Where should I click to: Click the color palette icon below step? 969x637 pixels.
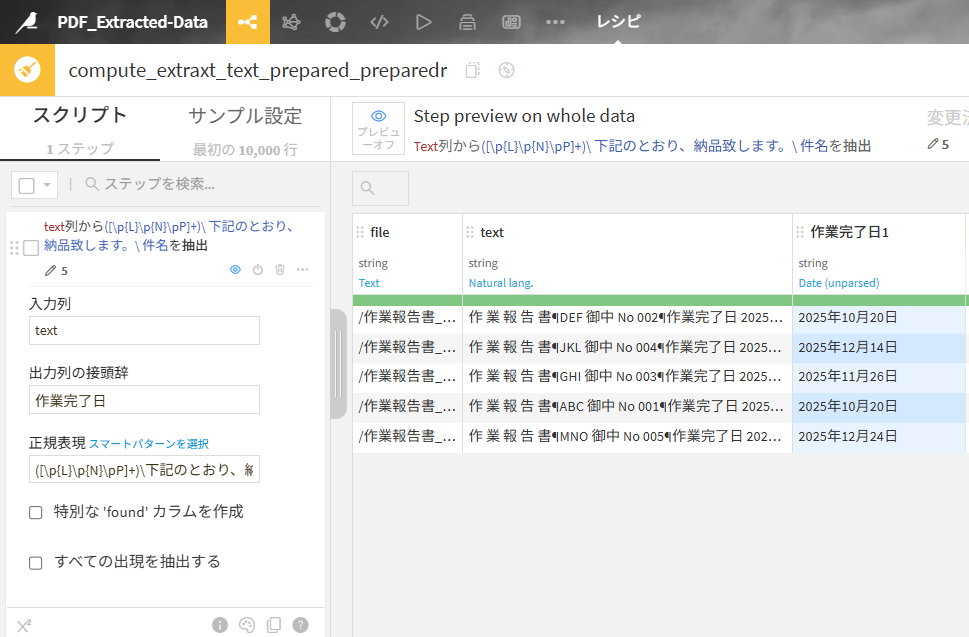click(247, 625)
